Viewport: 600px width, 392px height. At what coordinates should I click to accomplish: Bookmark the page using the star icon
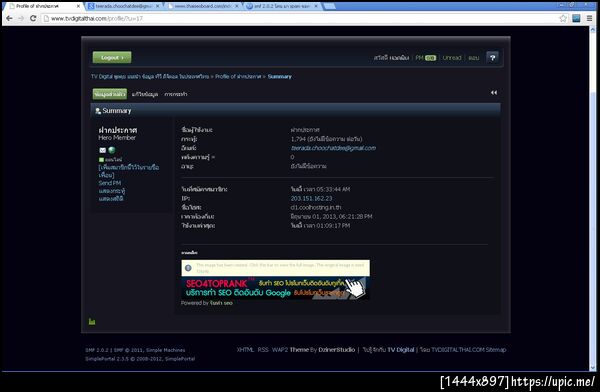click(x=563, y=18)
